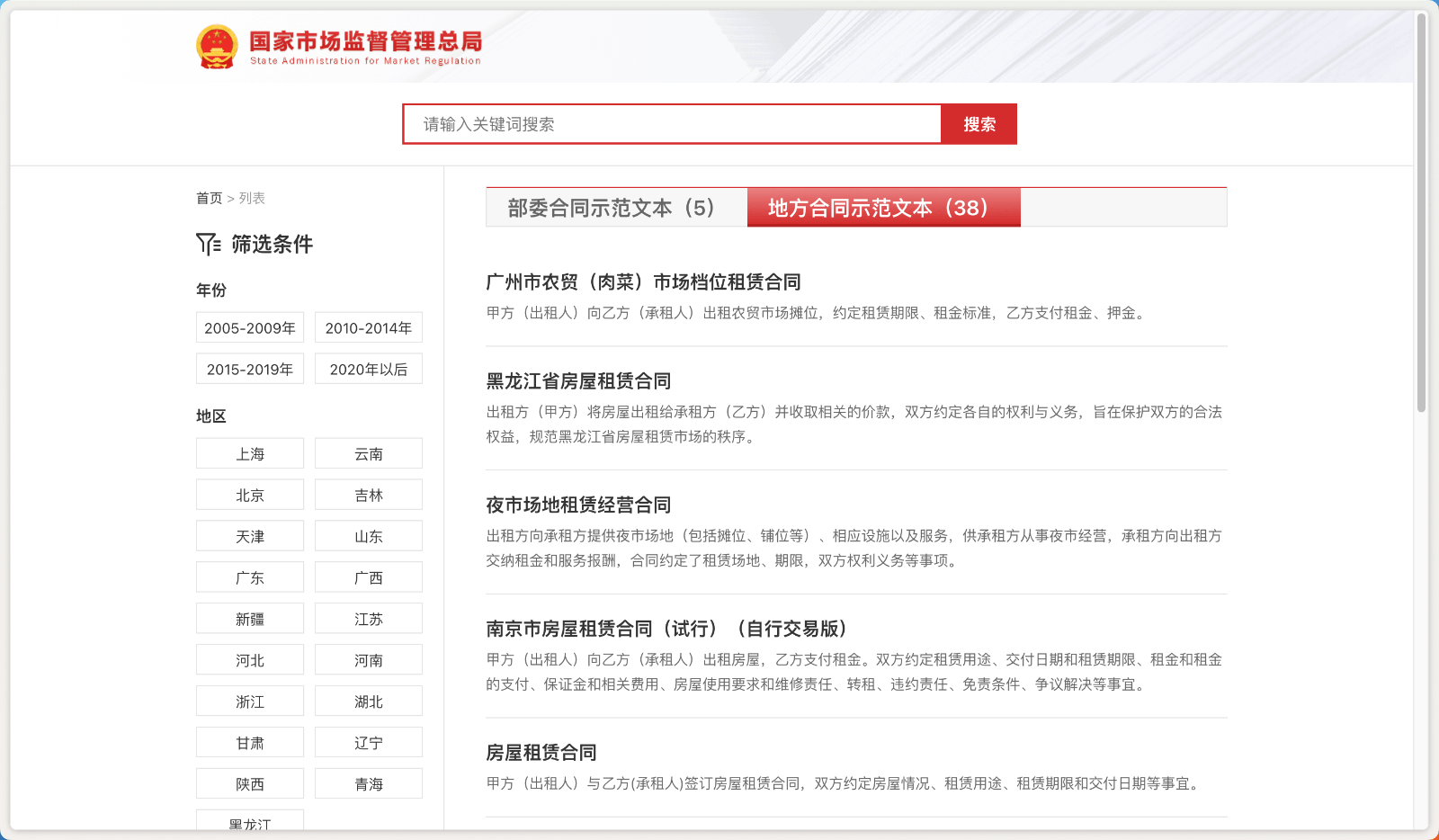Click the national emblem logo
Image resolution: width=1439 pixels, height=840 pixels.
pyautogui.click(x=215, y=47)
